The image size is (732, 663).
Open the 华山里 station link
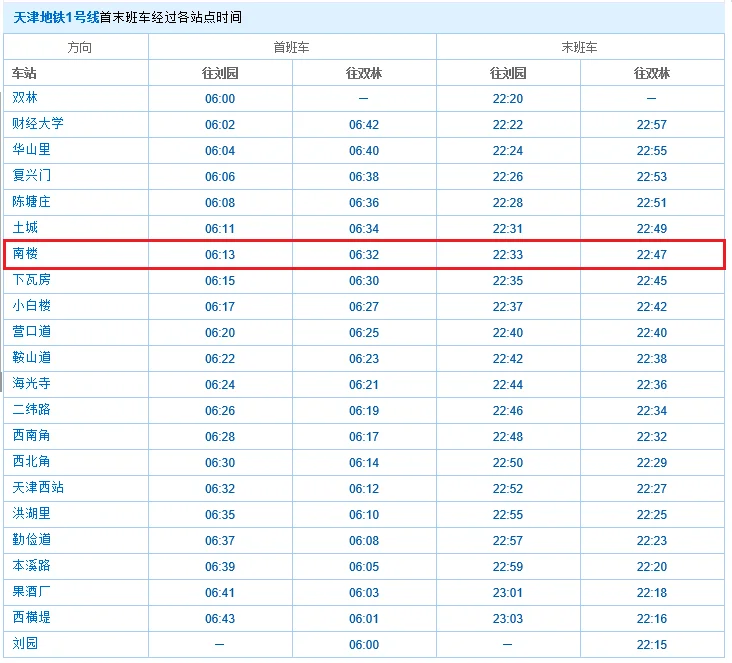pyautogui.click(x=31, y=150)
